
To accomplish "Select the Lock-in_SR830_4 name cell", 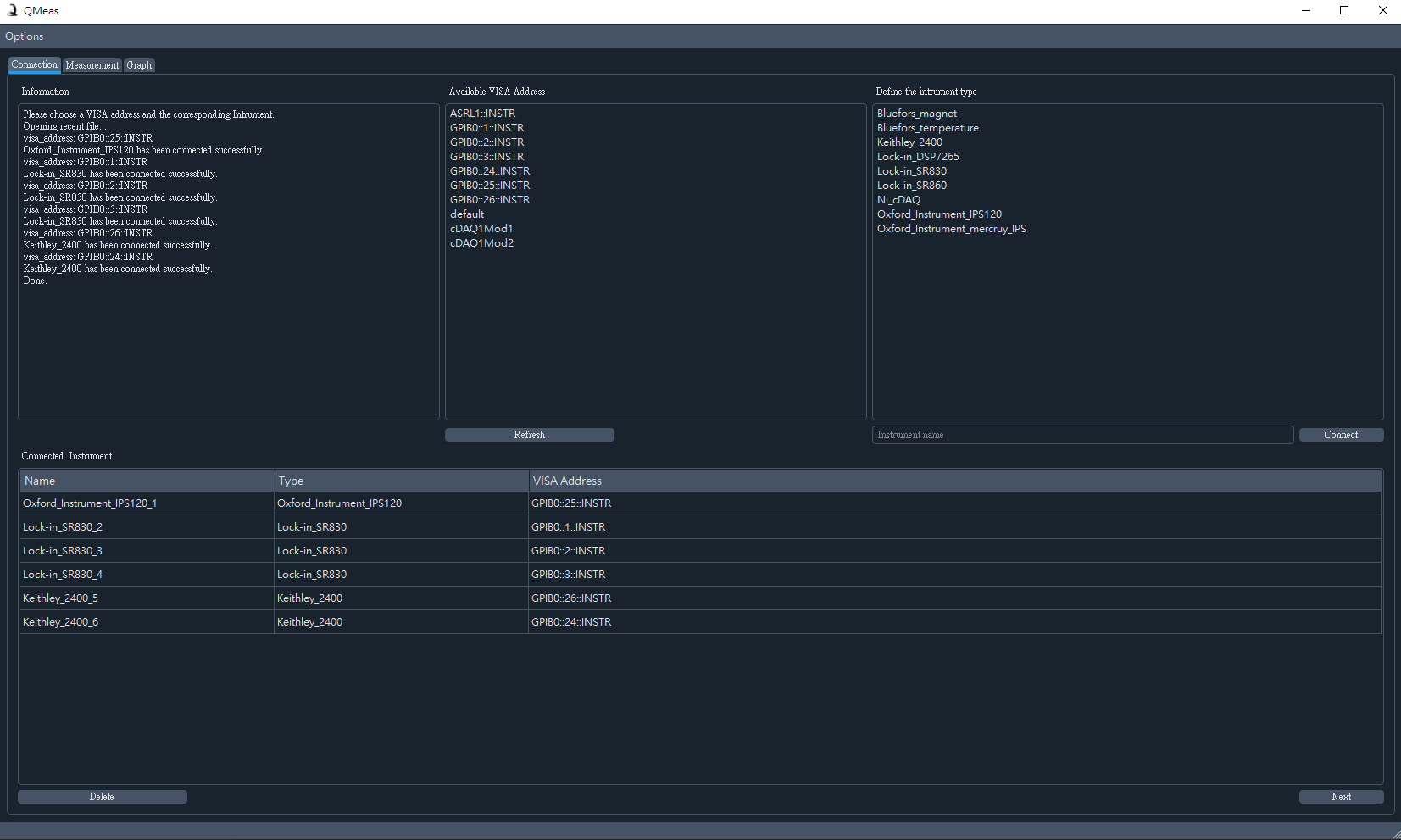I will click(x=147, y=575).
